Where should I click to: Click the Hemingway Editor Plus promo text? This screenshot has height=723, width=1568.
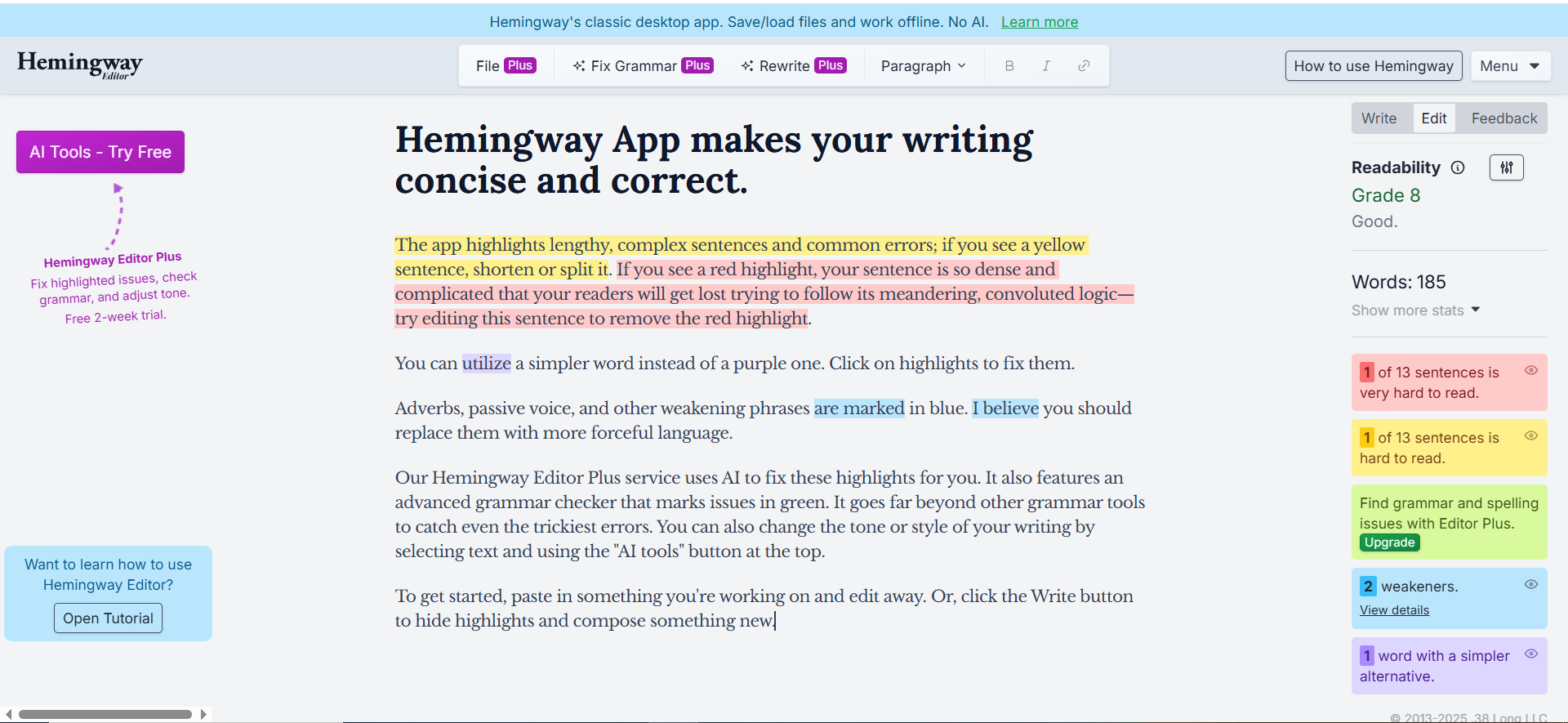pyautogui.click(x=114, y=288)
